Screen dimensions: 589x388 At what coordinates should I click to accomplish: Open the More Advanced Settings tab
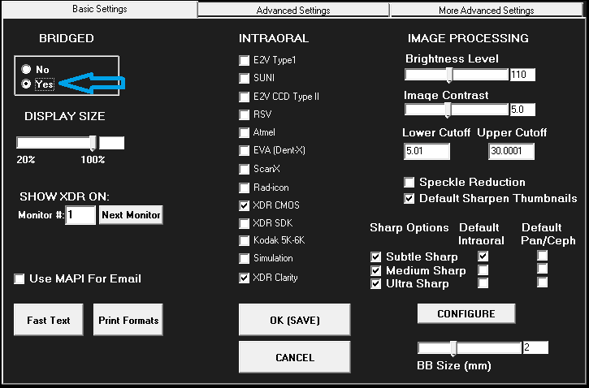pos(486,10)
